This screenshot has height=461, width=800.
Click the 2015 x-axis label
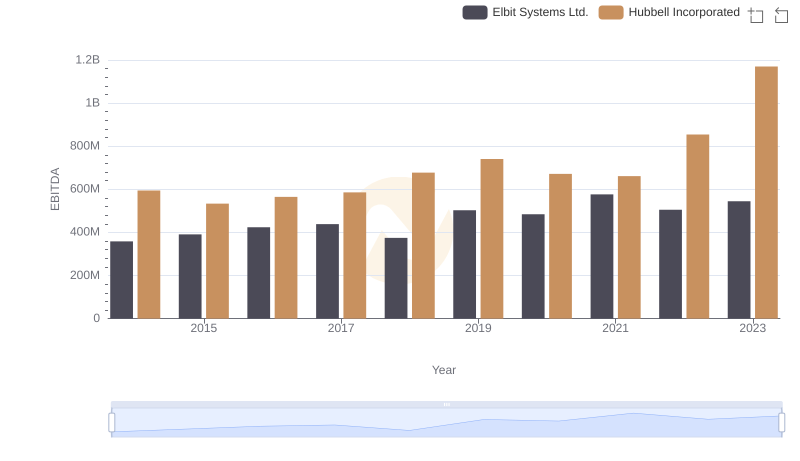coord(204,328)
